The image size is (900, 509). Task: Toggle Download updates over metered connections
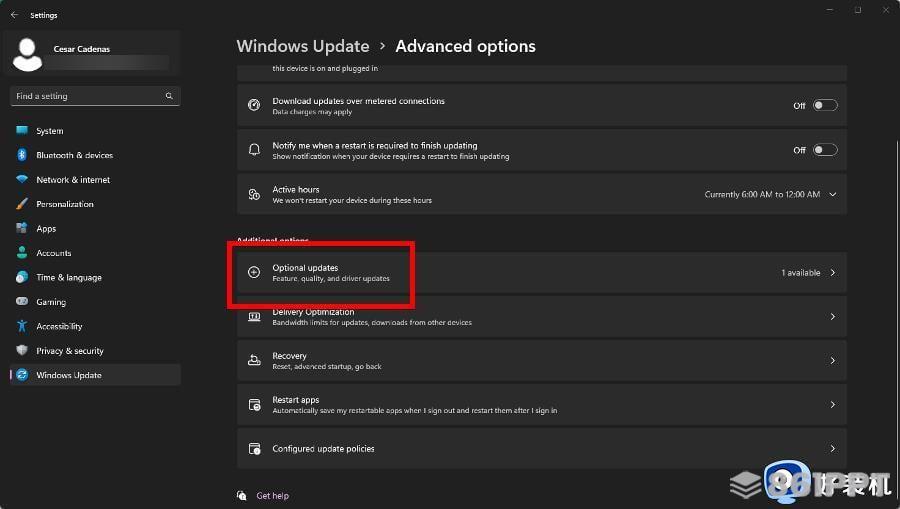point(825,106)
